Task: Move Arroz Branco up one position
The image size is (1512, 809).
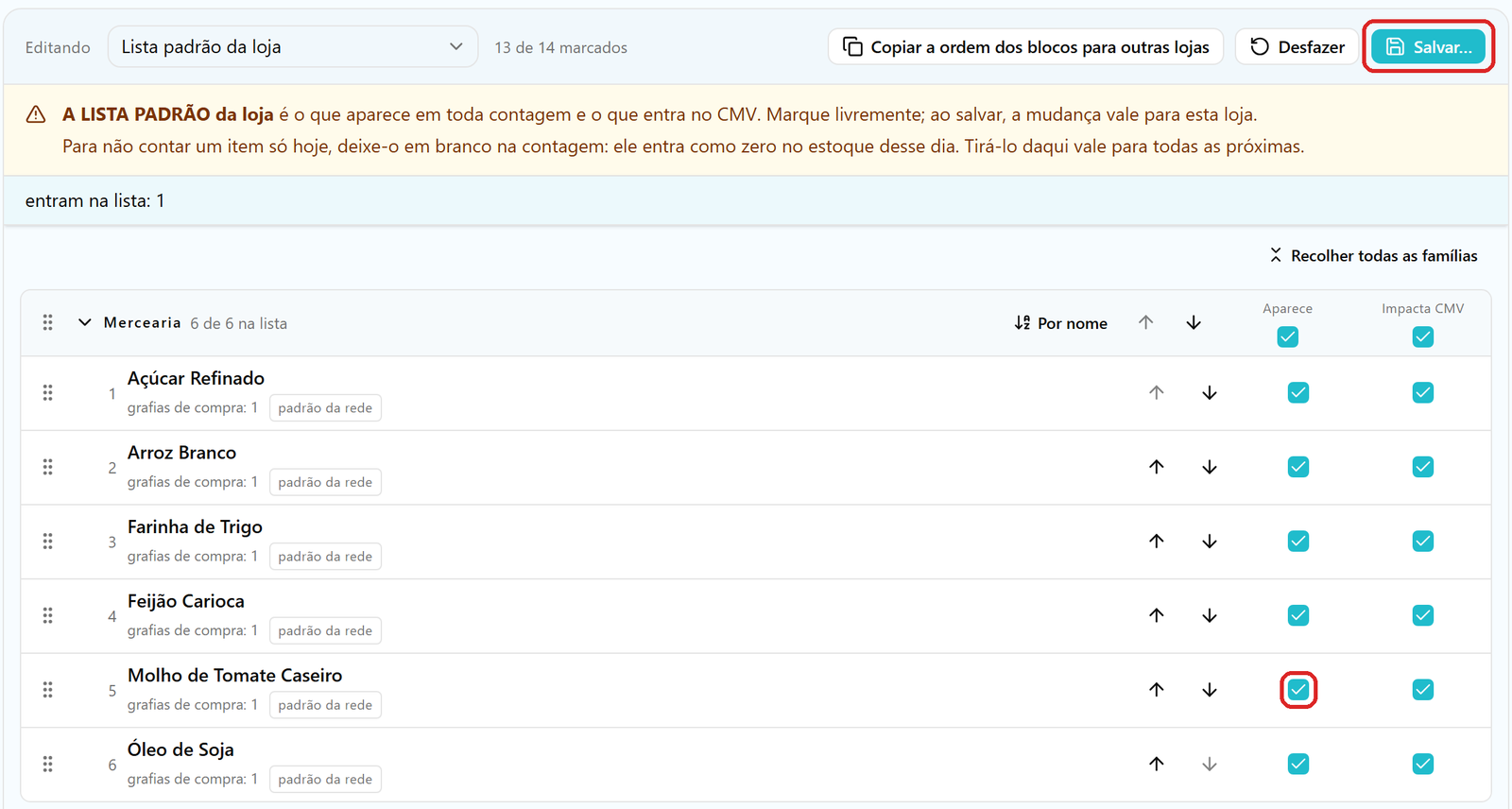Action: 1157,467
